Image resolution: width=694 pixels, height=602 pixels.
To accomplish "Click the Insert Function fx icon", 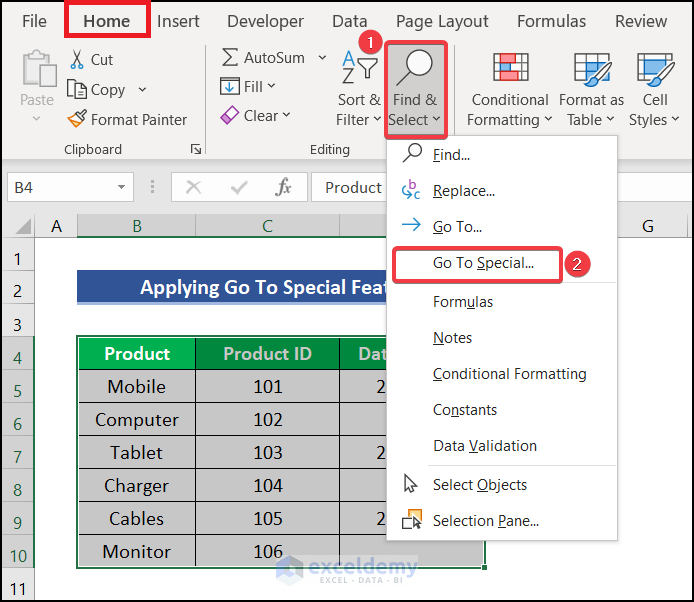I will (x=284, y=187).
